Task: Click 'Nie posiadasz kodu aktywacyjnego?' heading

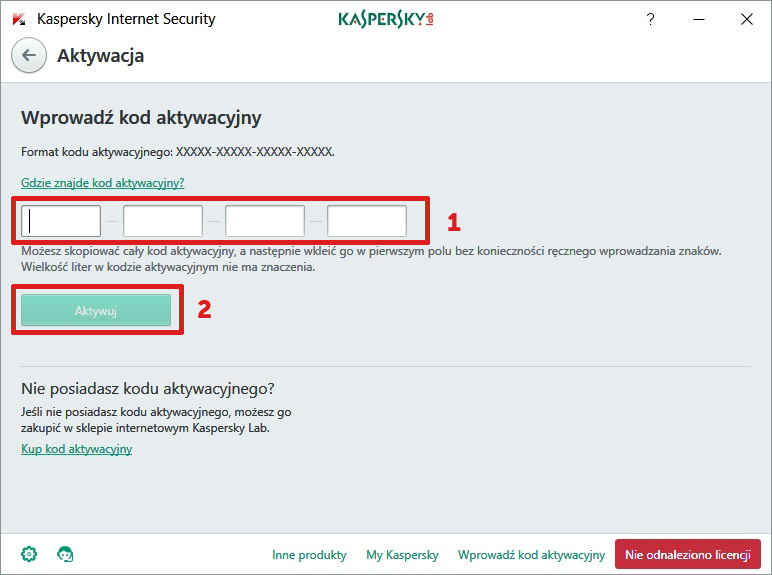Action: [148, 389]
